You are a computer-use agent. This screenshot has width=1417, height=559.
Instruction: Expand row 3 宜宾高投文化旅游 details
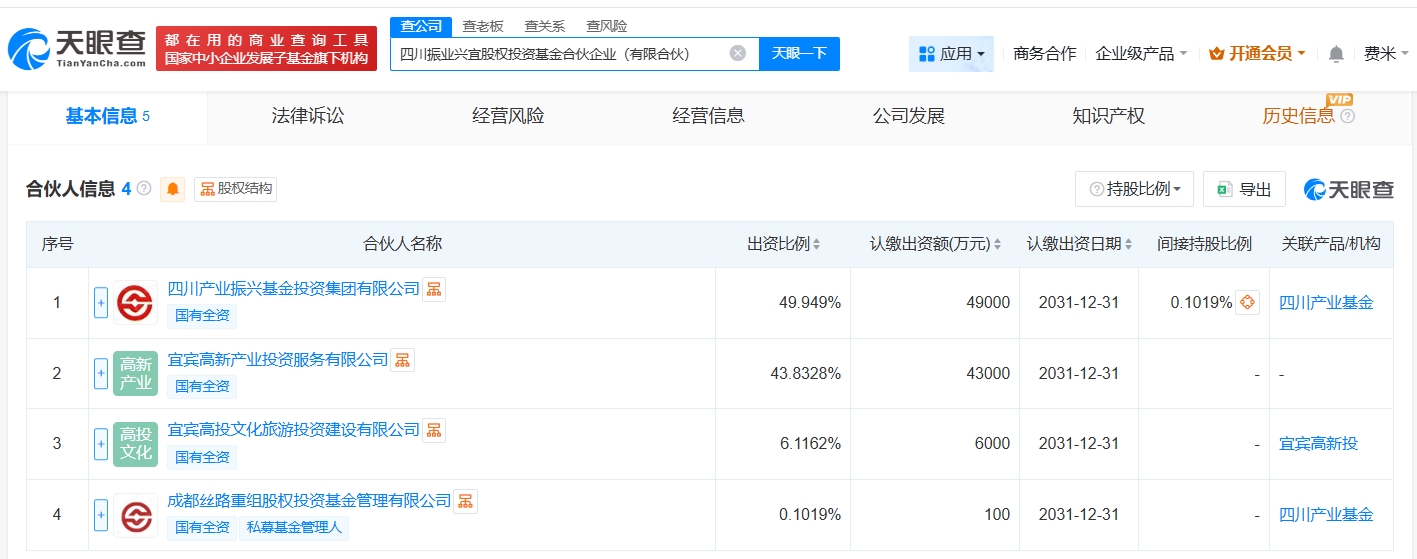click(101, 444)
